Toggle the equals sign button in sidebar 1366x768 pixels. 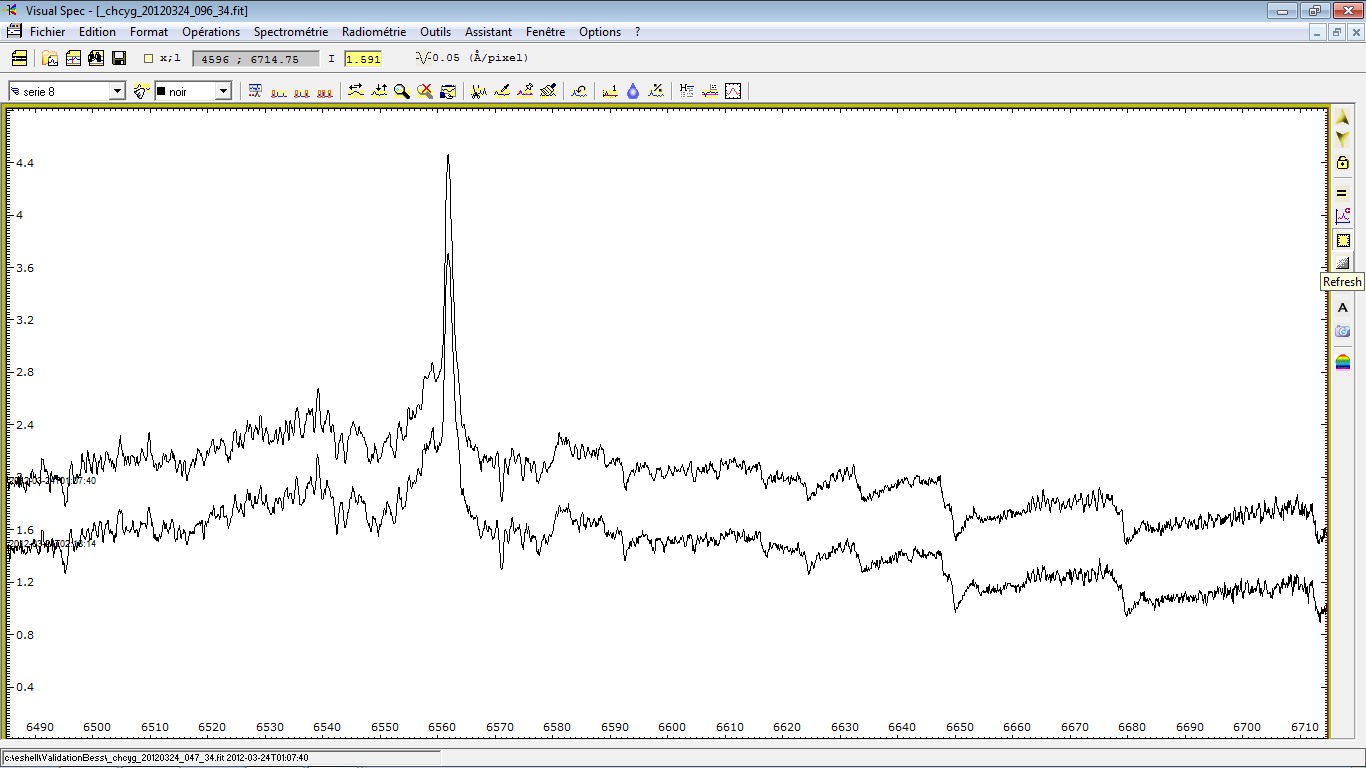pos(1343,193)
